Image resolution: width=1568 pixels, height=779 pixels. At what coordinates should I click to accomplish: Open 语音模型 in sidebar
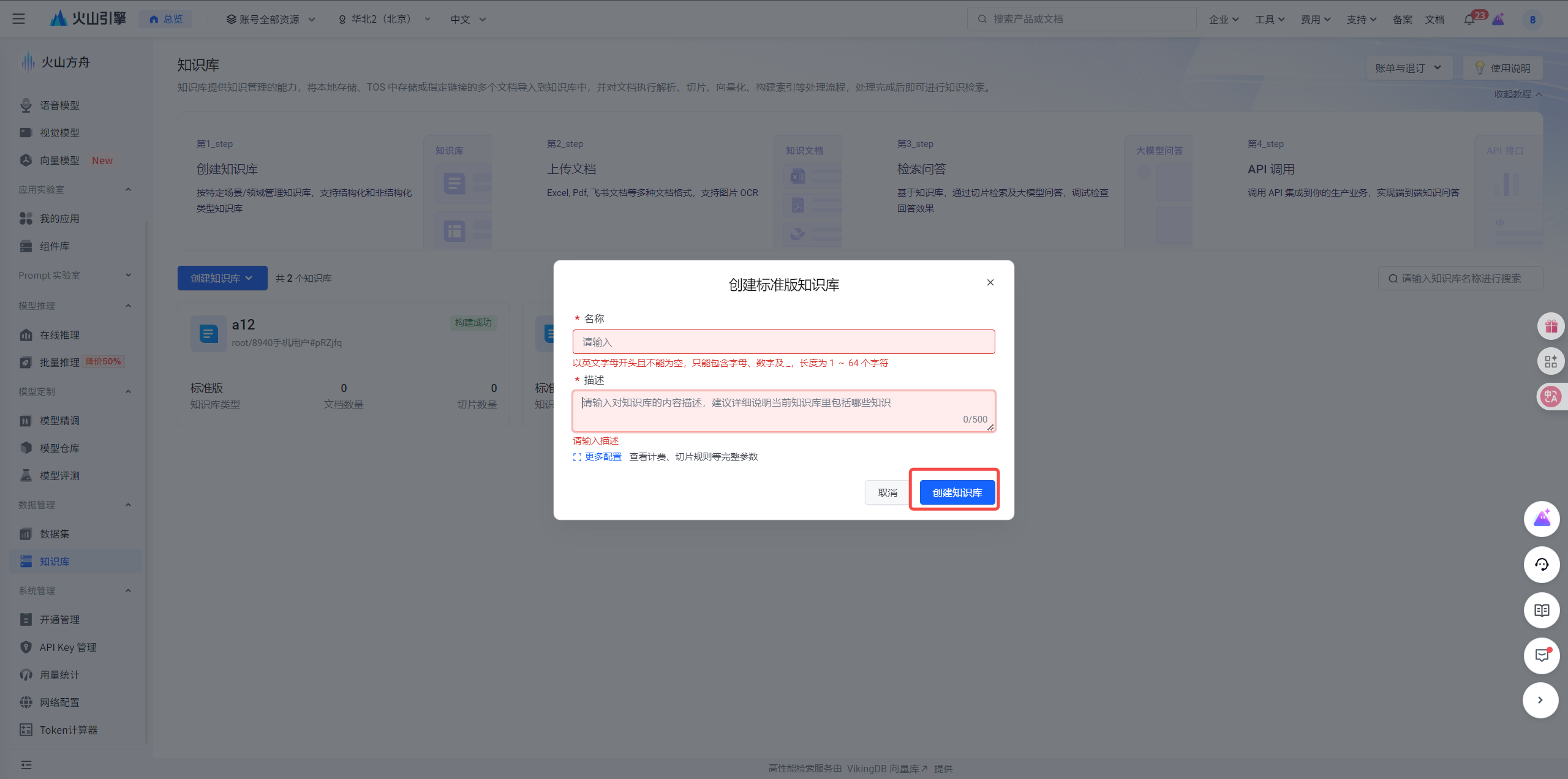tap(59, 105)
